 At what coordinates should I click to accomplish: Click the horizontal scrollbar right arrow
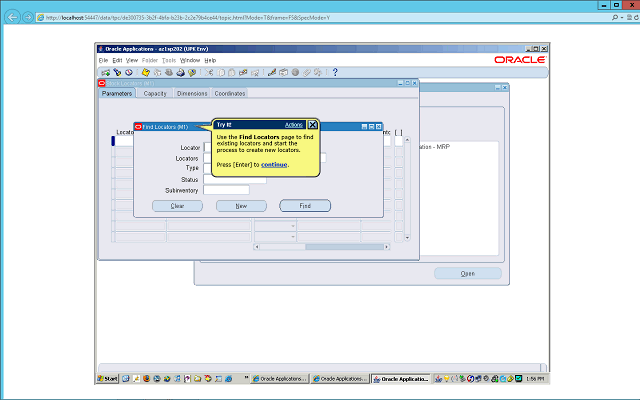(x=387, y=247)
